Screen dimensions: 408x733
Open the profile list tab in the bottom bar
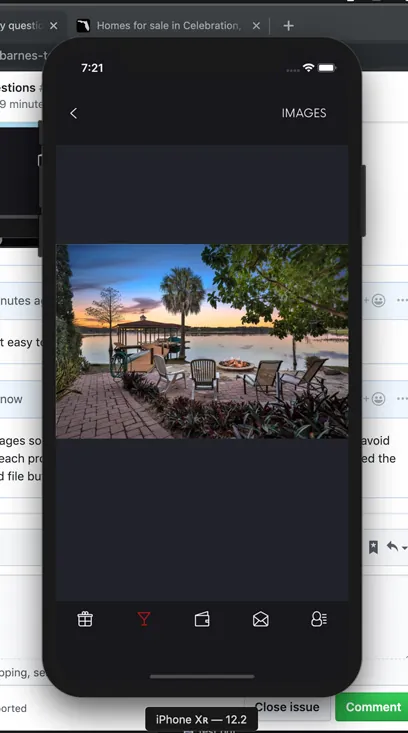319,619
